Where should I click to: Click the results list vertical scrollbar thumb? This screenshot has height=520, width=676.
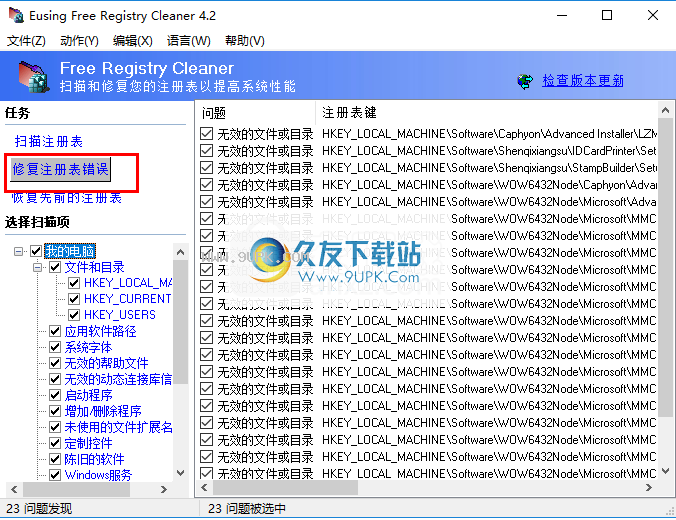point(665,268)
